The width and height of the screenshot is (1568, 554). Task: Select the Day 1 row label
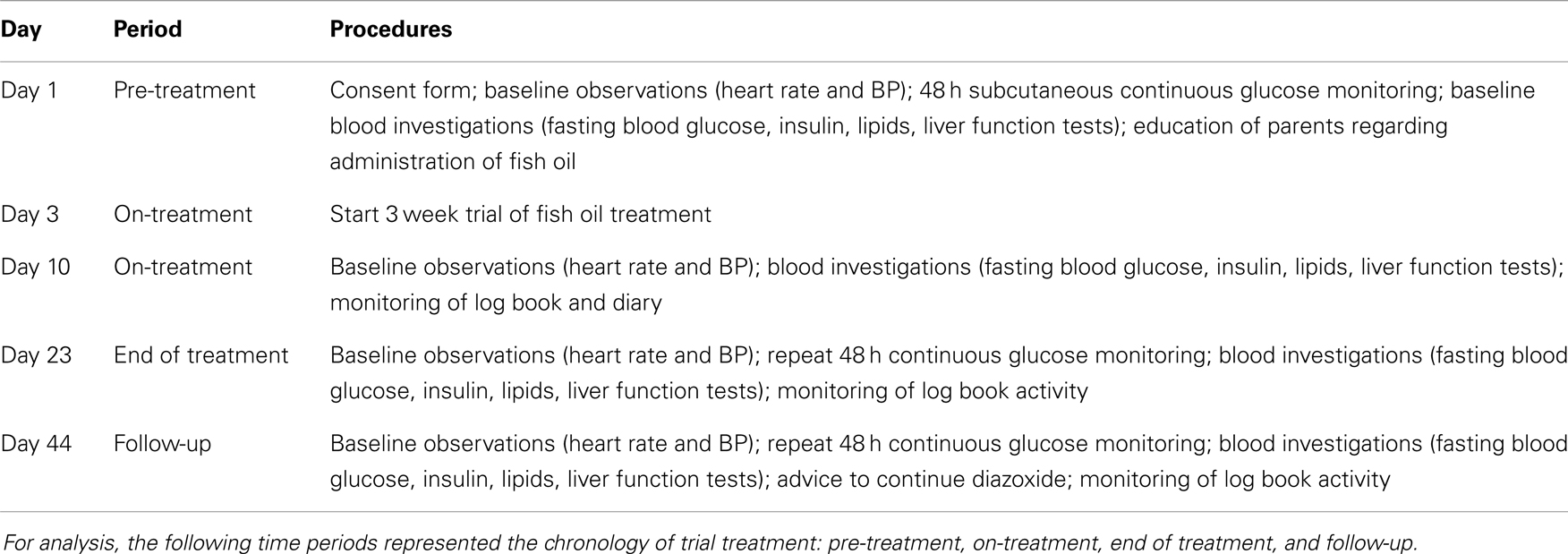(28, 90)
